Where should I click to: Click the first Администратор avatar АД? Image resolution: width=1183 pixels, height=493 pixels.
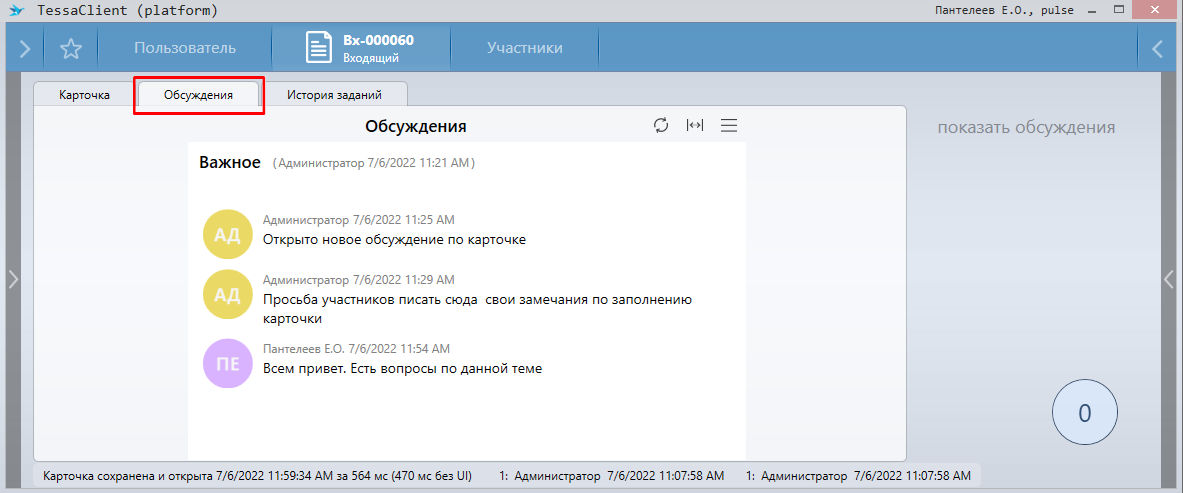228,235
